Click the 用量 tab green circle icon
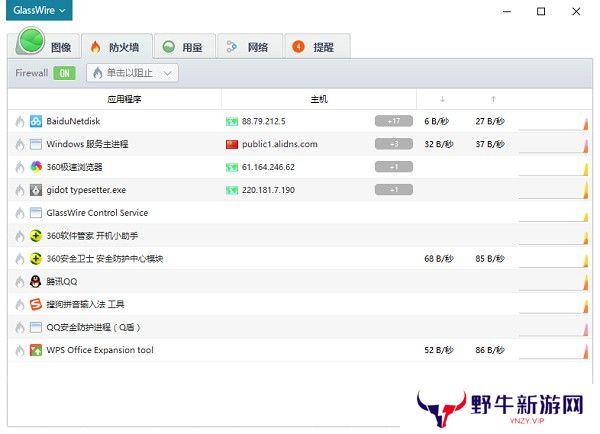This screenshot has height=434, width=600. pyautogui.click(x=168, y=47)
